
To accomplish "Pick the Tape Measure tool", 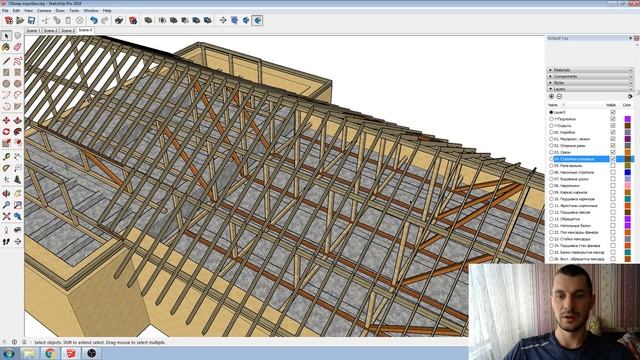I will click(6, 157).
